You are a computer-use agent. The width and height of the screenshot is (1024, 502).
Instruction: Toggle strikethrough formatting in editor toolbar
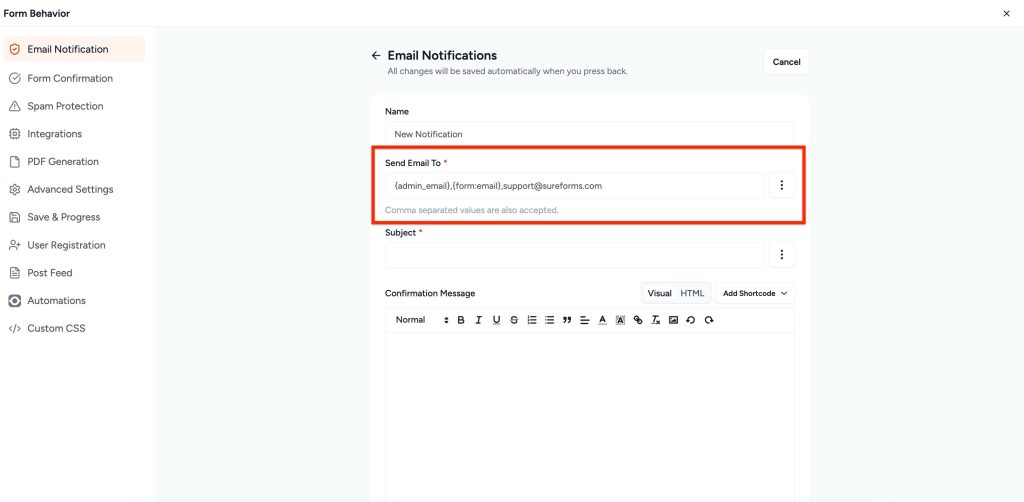(x=514, y=320)
